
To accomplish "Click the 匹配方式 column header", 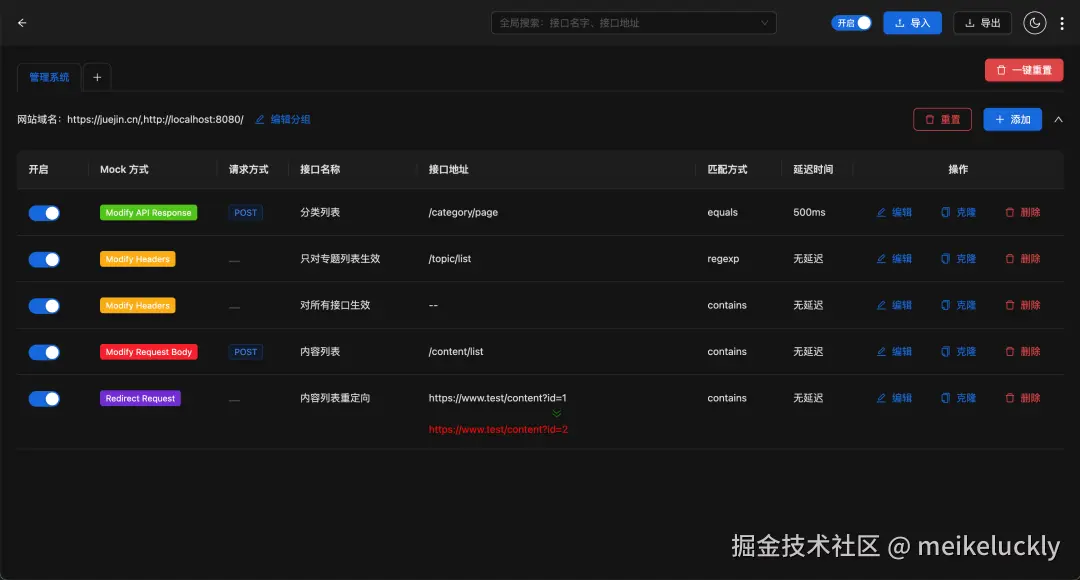I will (x=727, y=169).
